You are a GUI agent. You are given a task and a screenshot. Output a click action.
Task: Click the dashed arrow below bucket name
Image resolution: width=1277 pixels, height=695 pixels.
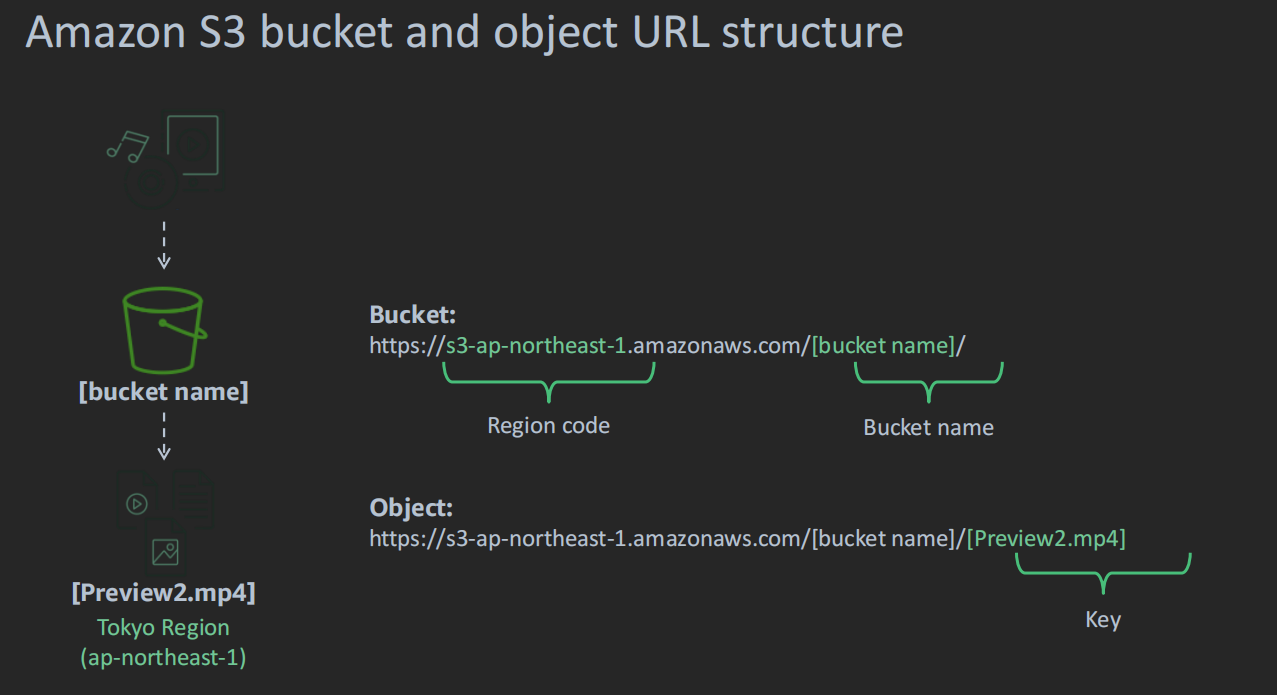(x=164, y=436)
